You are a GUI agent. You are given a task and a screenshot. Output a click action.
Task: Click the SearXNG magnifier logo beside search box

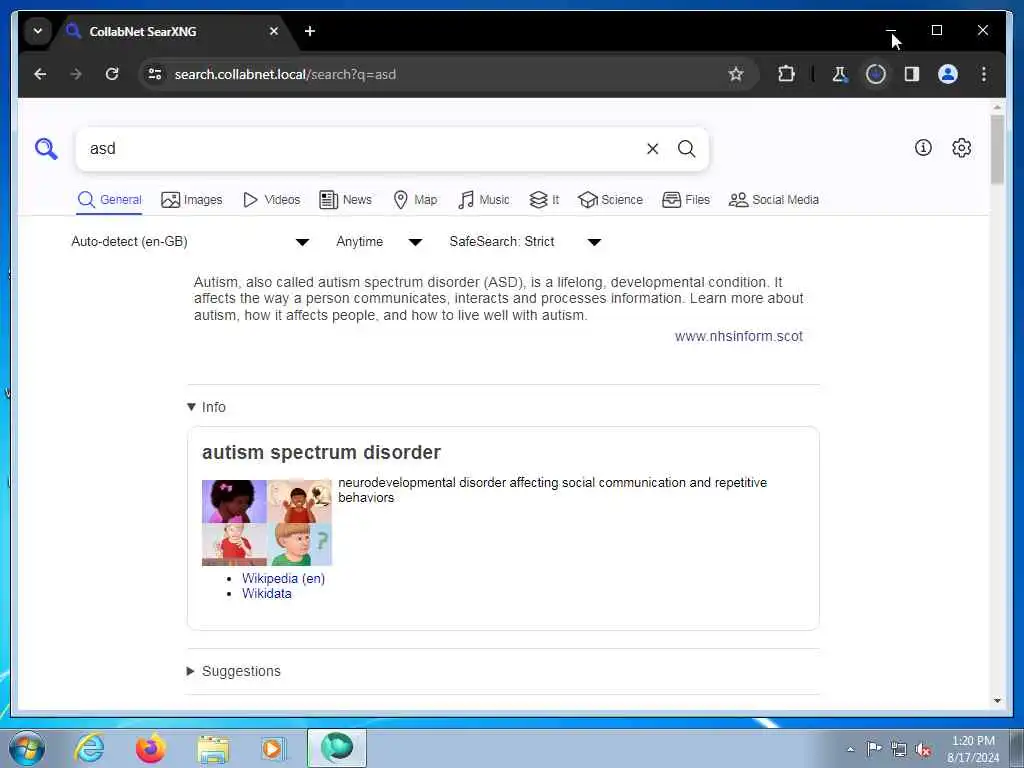coord(46,149)
